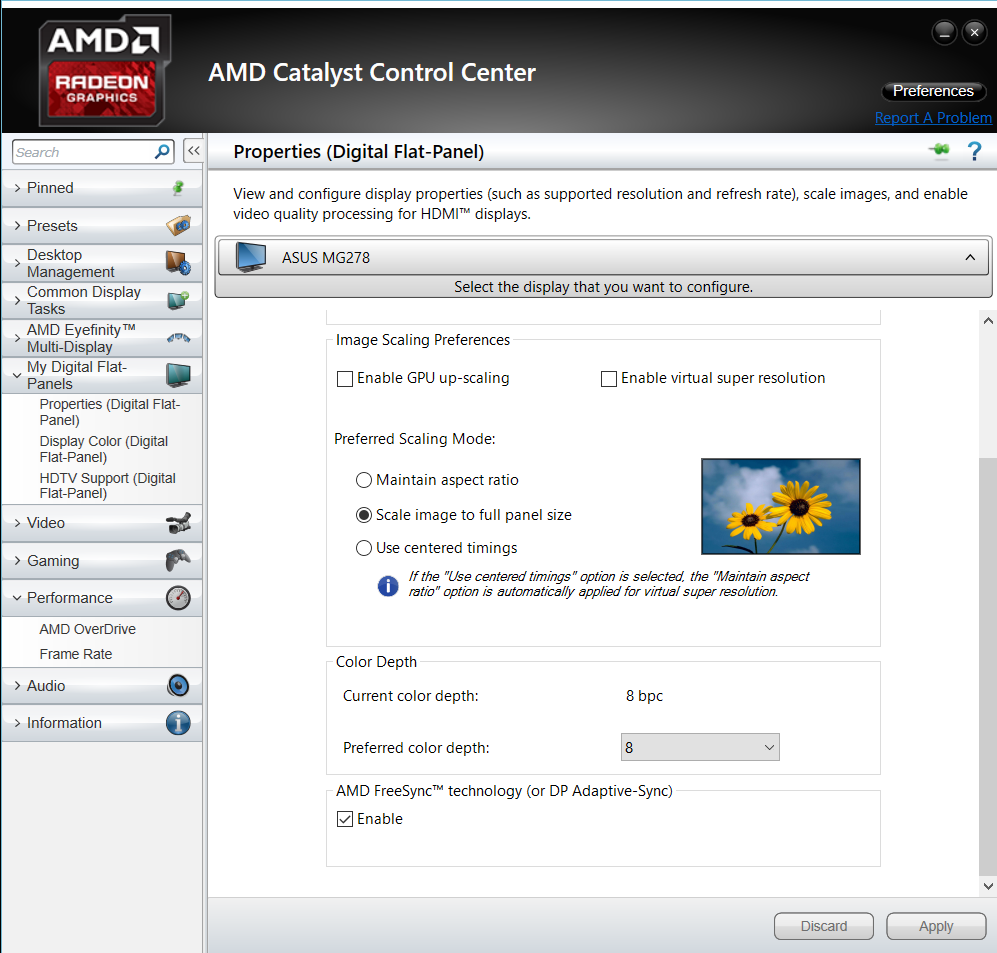
Task: Open Properties (Digital Flat-Panel) page
Action: (x=109, y=412)
